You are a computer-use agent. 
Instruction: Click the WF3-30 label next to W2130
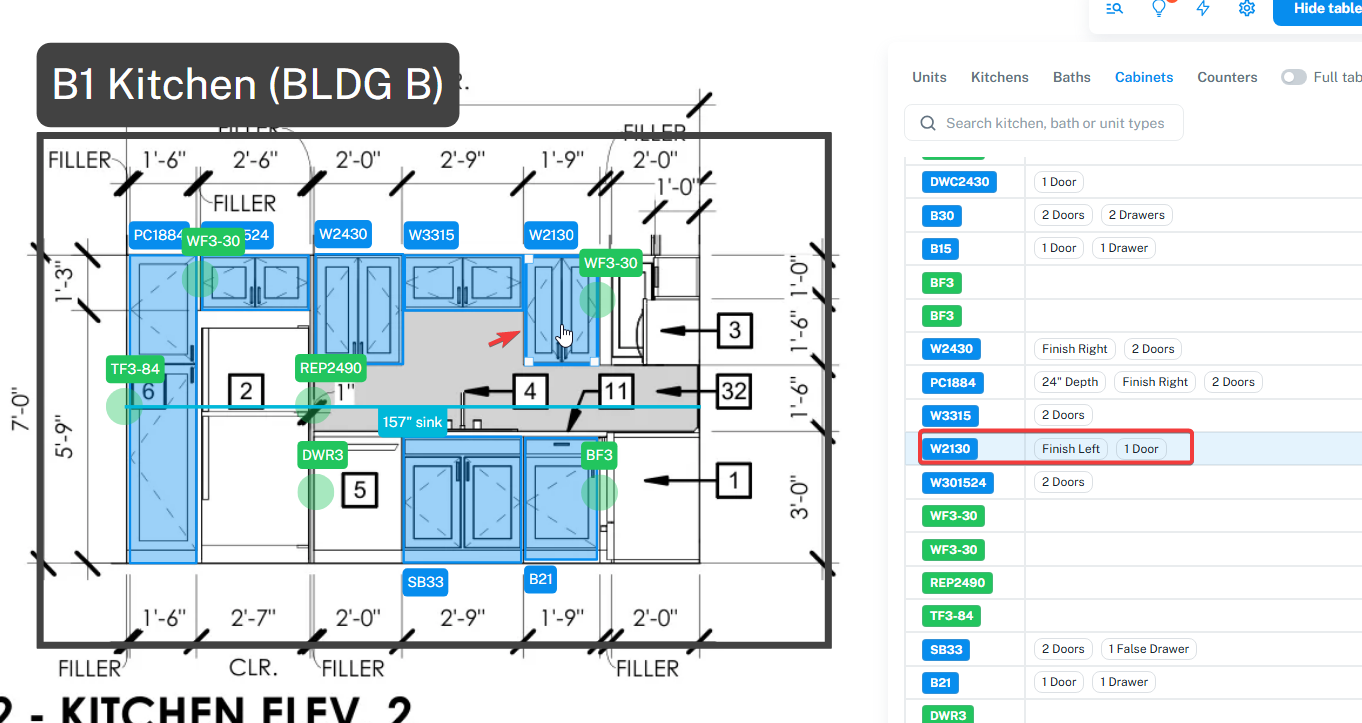coord(610,263)
